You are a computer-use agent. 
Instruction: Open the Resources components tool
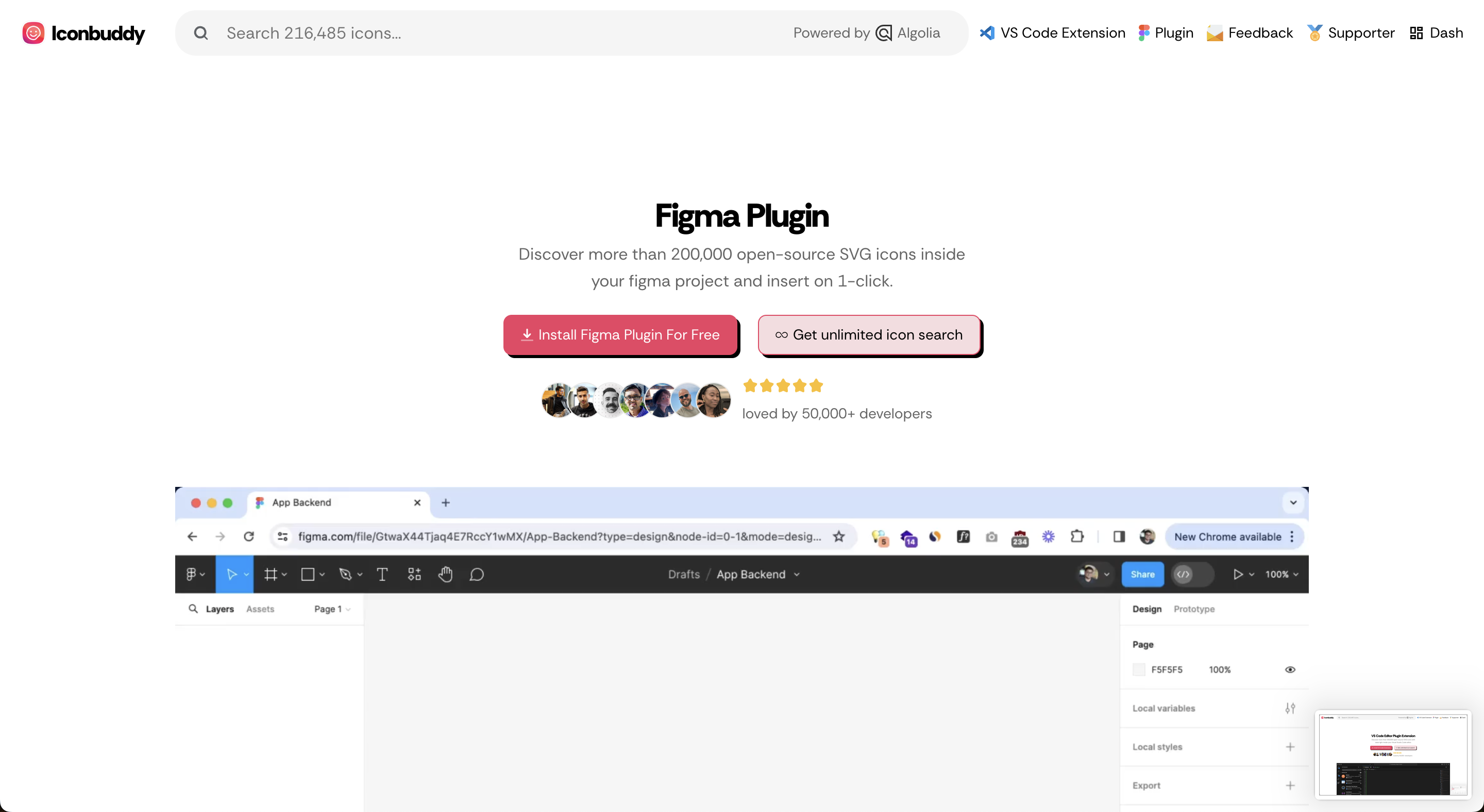[x=414, y=574]
